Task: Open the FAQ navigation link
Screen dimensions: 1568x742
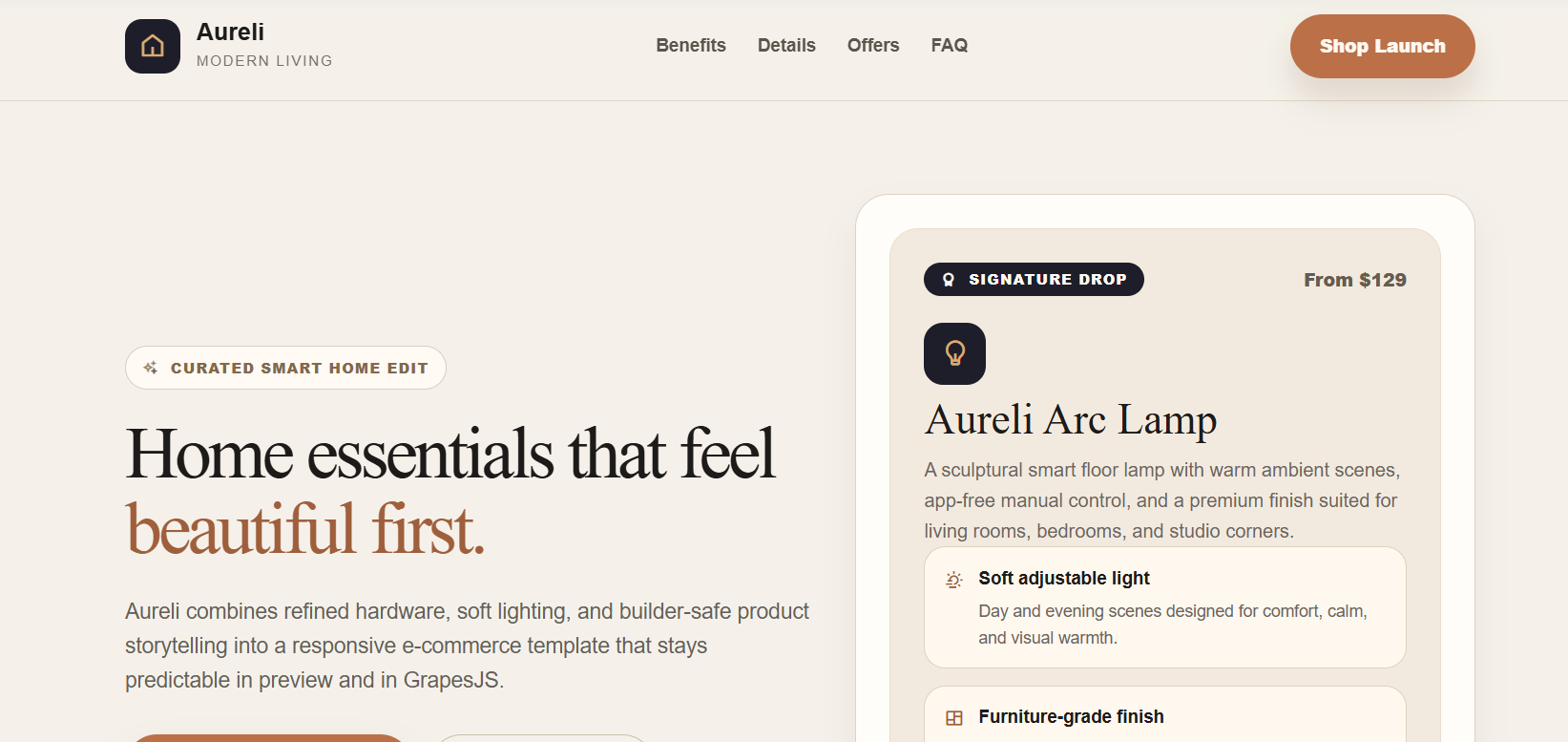Action: tap(949, 45)
